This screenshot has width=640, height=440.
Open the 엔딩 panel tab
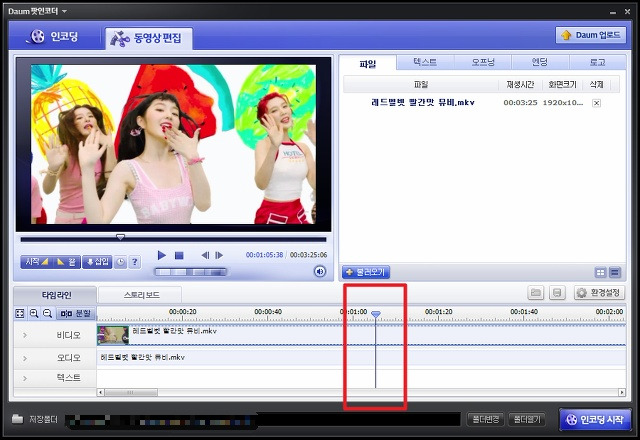pyautogui.click(x=540, y=62)
